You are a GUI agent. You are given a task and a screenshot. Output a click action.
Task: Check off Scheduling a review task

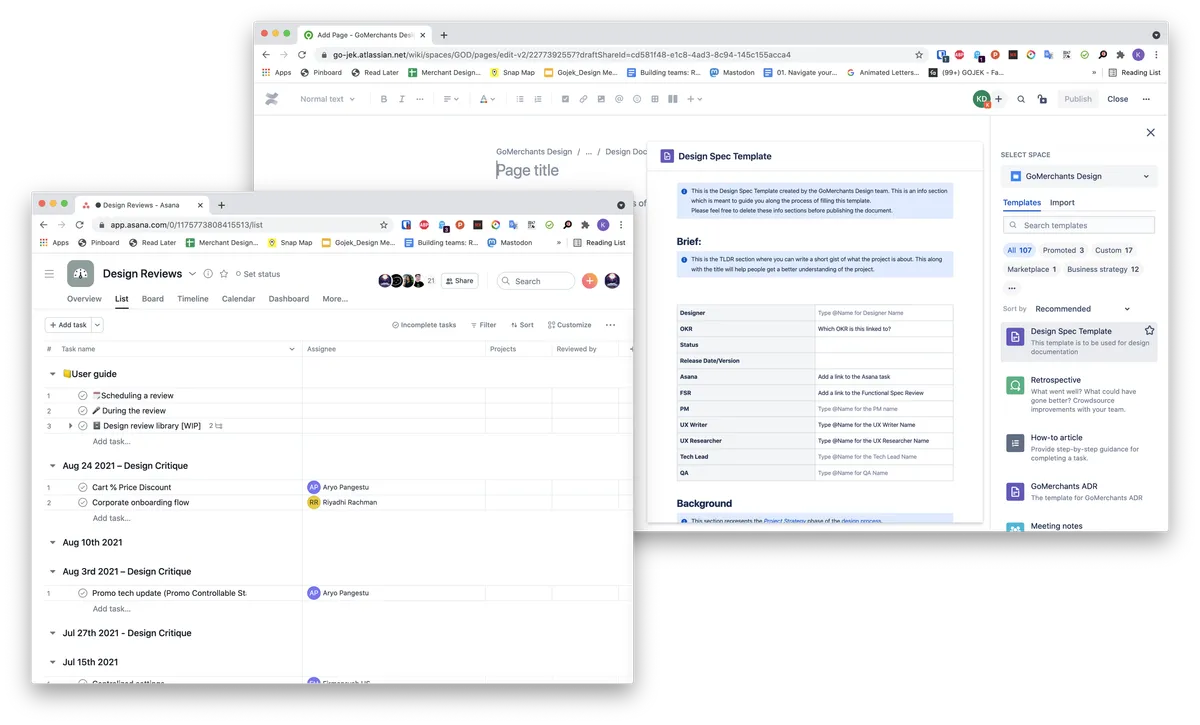pyautogui.click(x=83, y=395)
